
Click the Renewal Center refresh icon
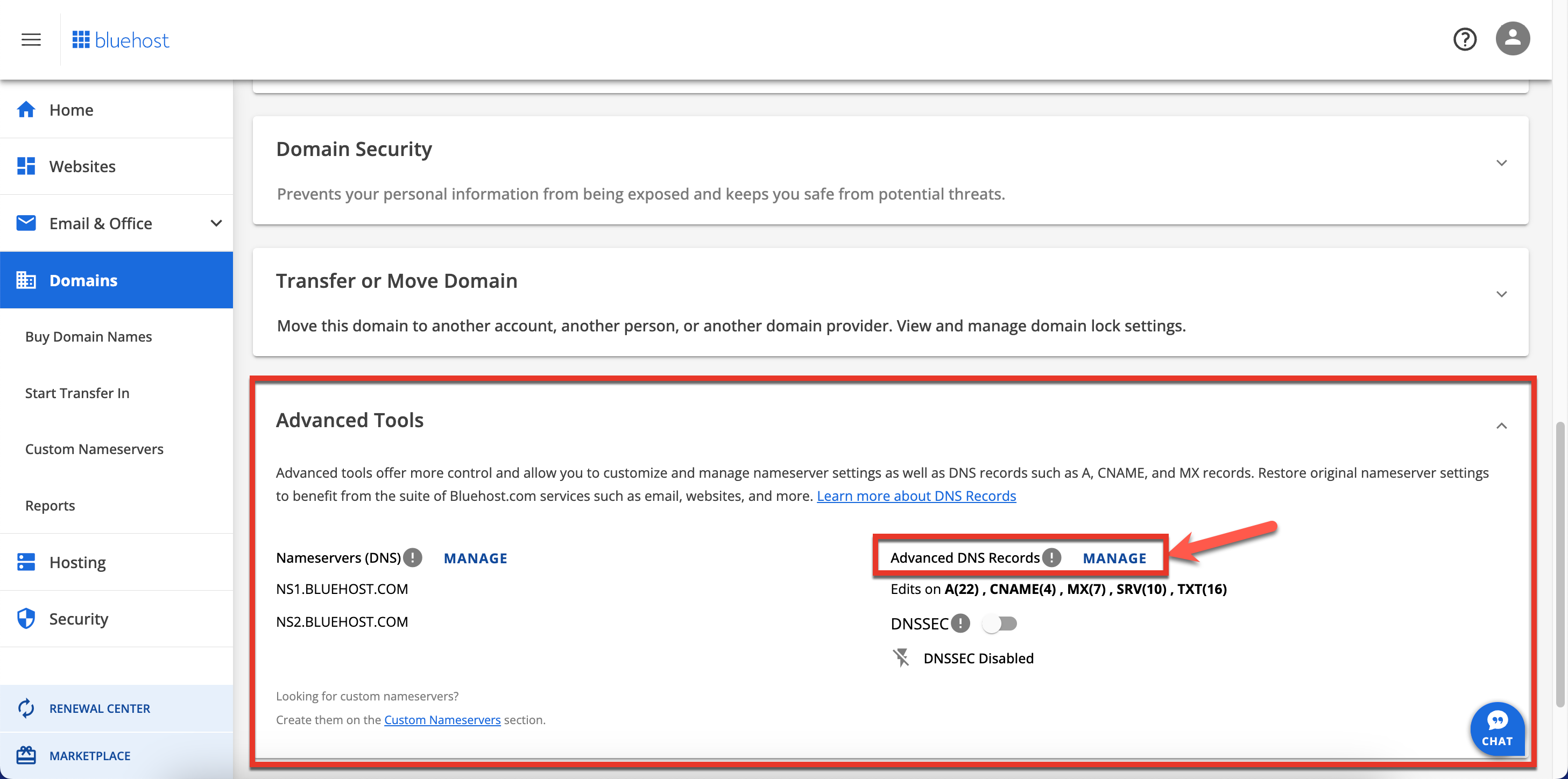26,708
